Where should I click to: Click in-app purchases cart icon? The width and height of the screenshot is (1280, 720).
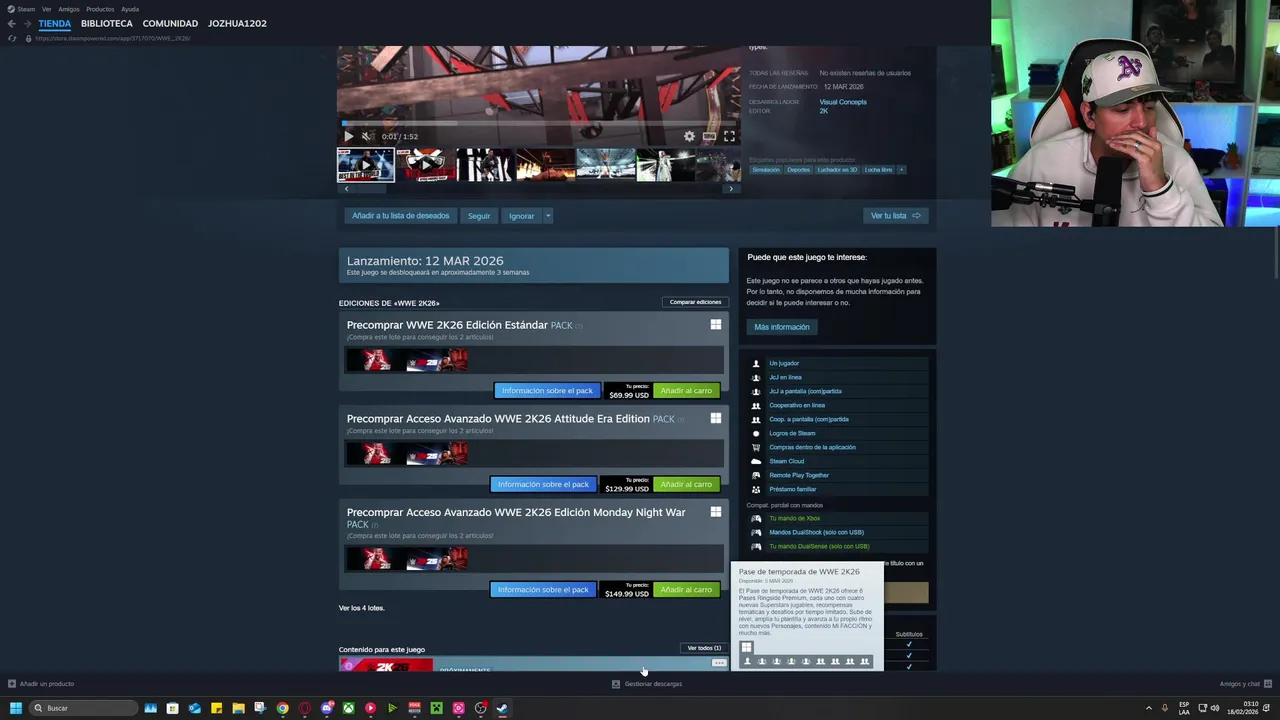coord(756,448)
